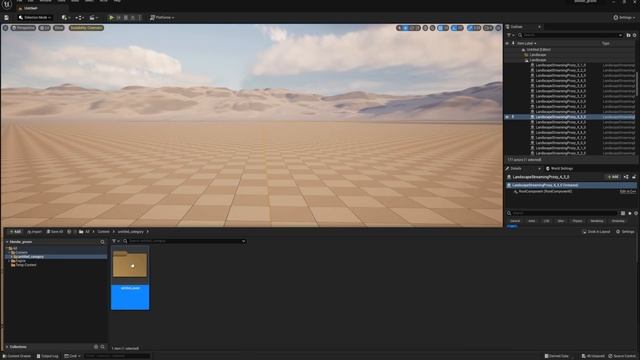Viewport: 640px width, 360px height.
Task: Open the Selection Mode dropdown
Action: point(35,18)
